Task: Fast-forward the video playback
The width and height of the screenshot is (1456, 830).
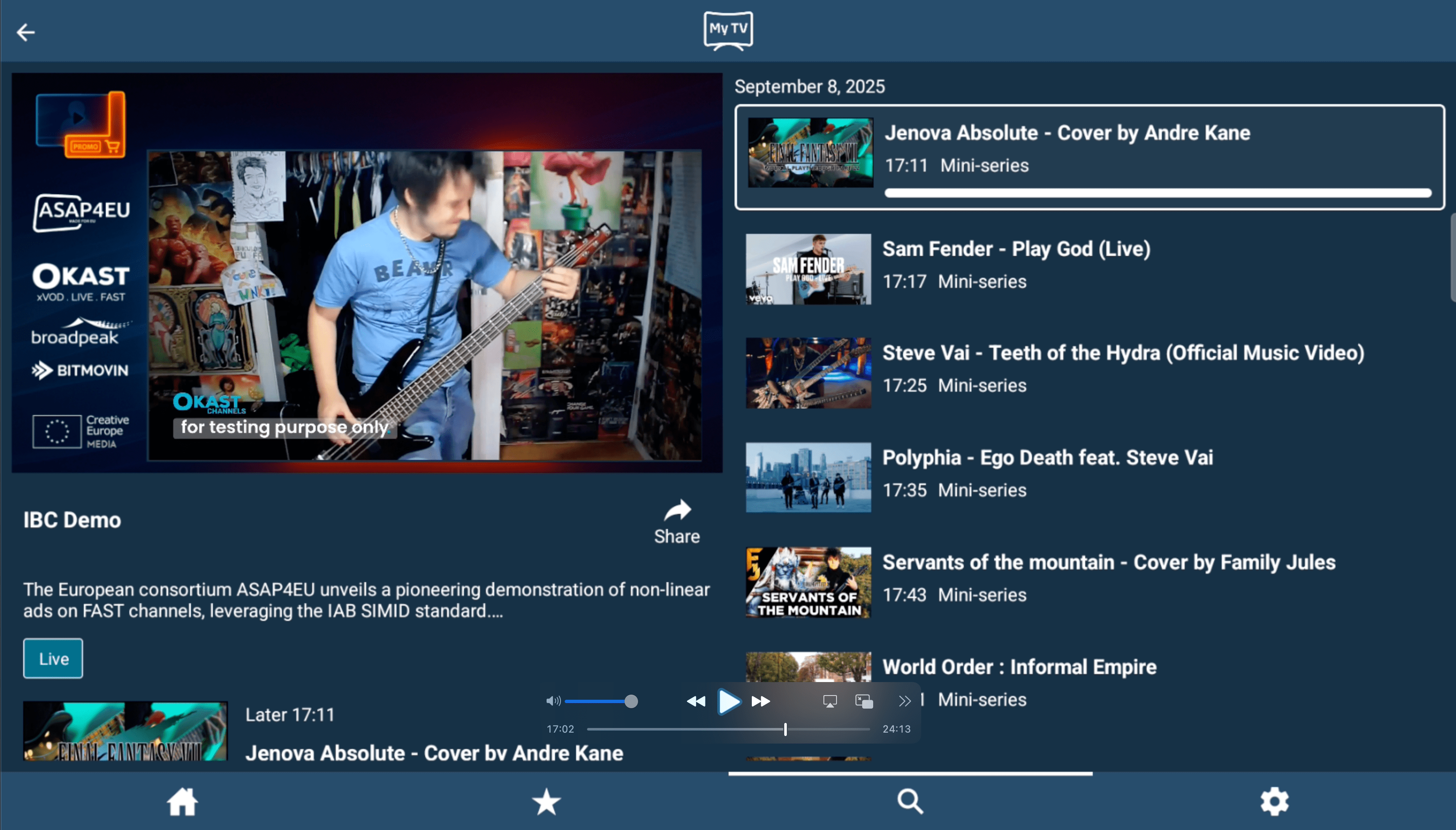Action: 761,701
